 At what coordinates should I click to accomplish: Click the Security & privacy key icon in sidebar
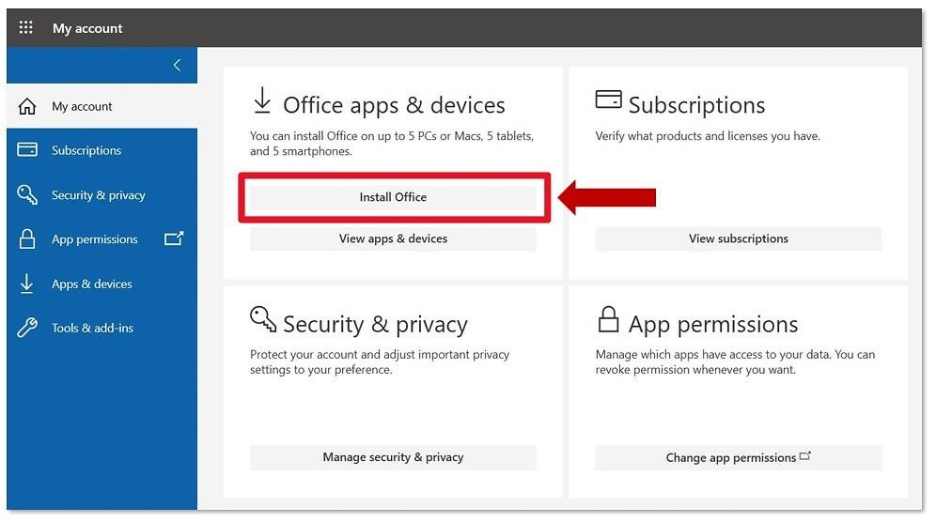point(27,195)
